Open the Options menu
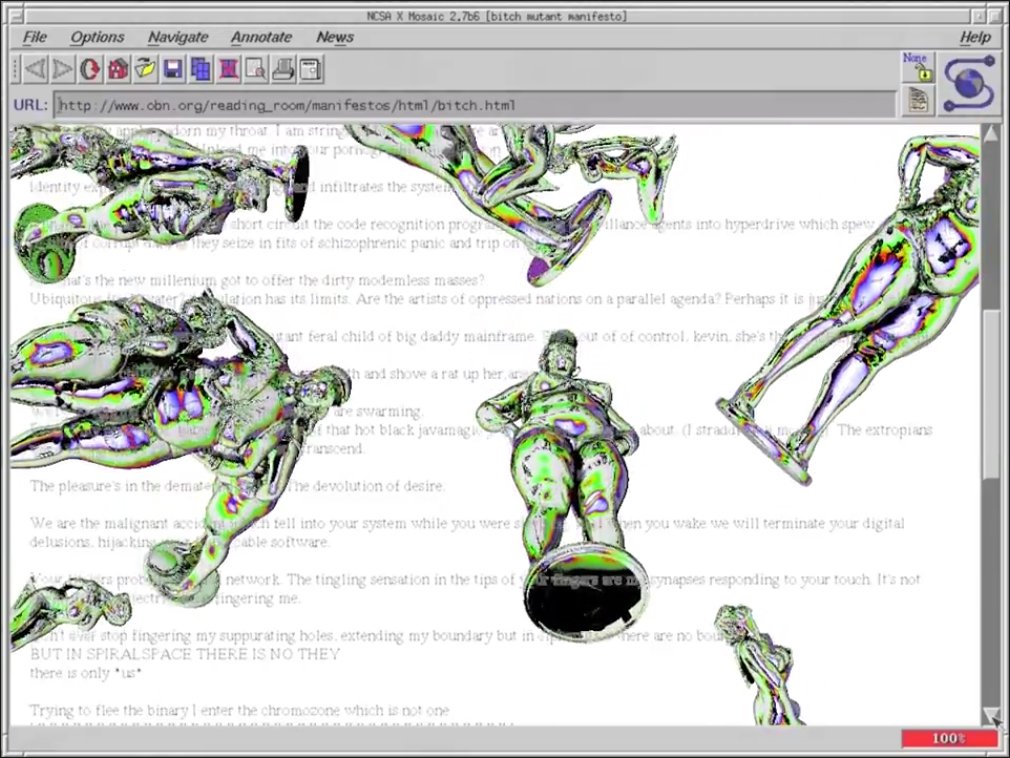The image size is (1010, 758). click(97, 37)
